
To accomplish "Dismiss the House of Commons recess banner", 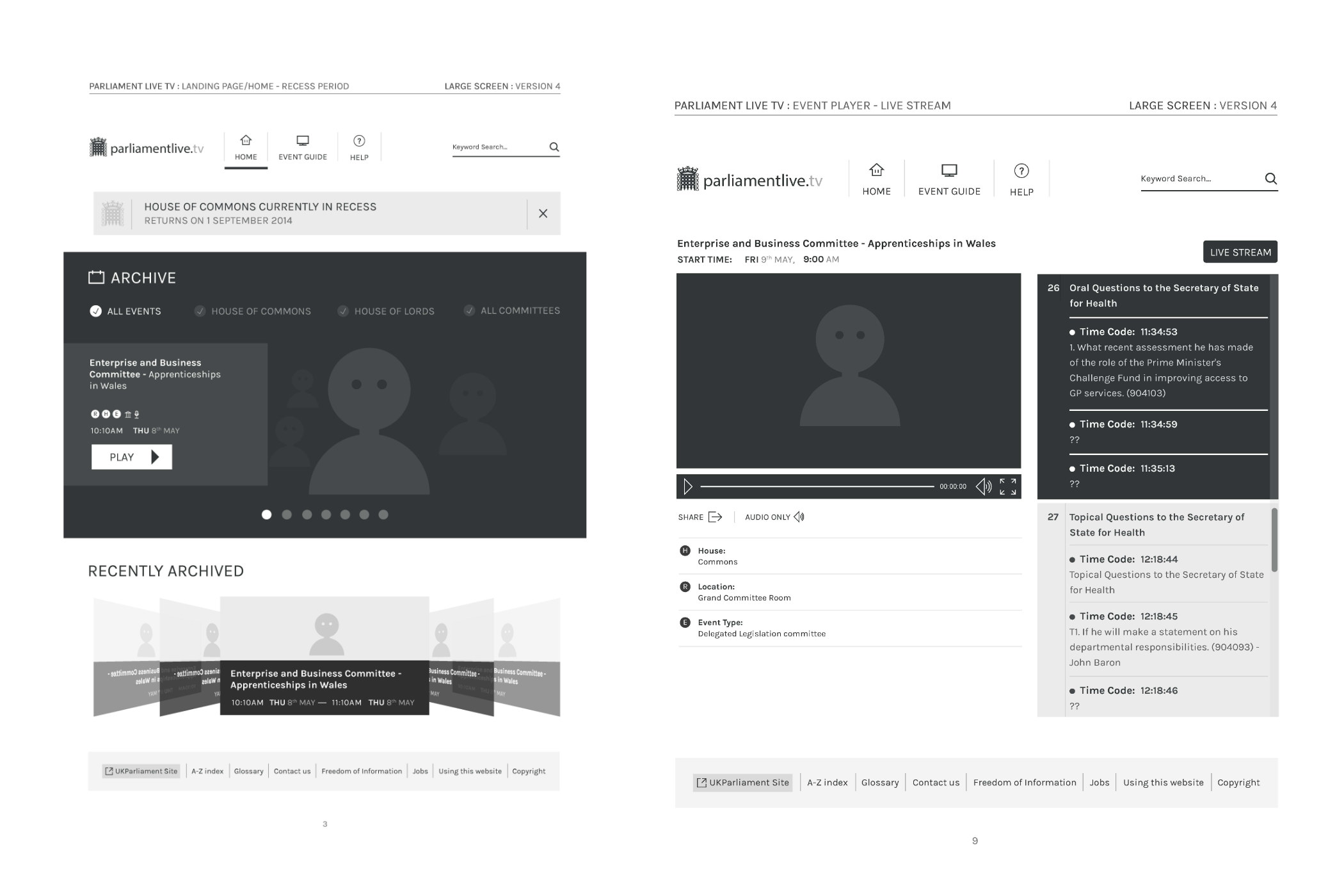I will [x=543, y=213].
